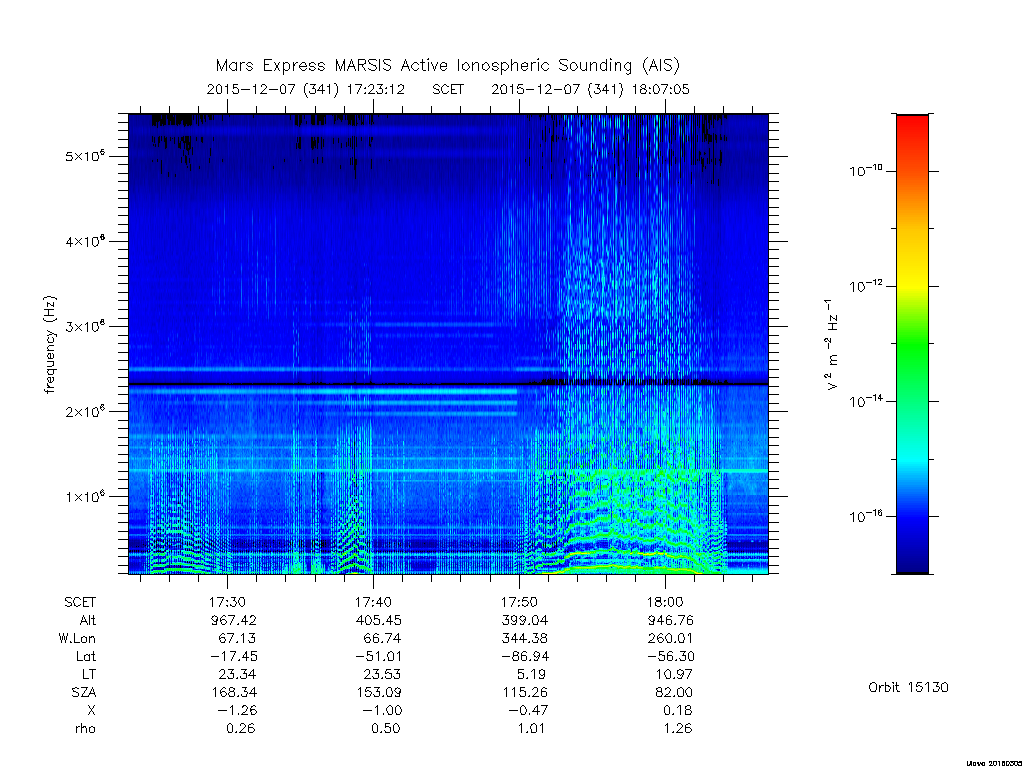Click the 18:00 SCET time label

click(x=665, y=602)
